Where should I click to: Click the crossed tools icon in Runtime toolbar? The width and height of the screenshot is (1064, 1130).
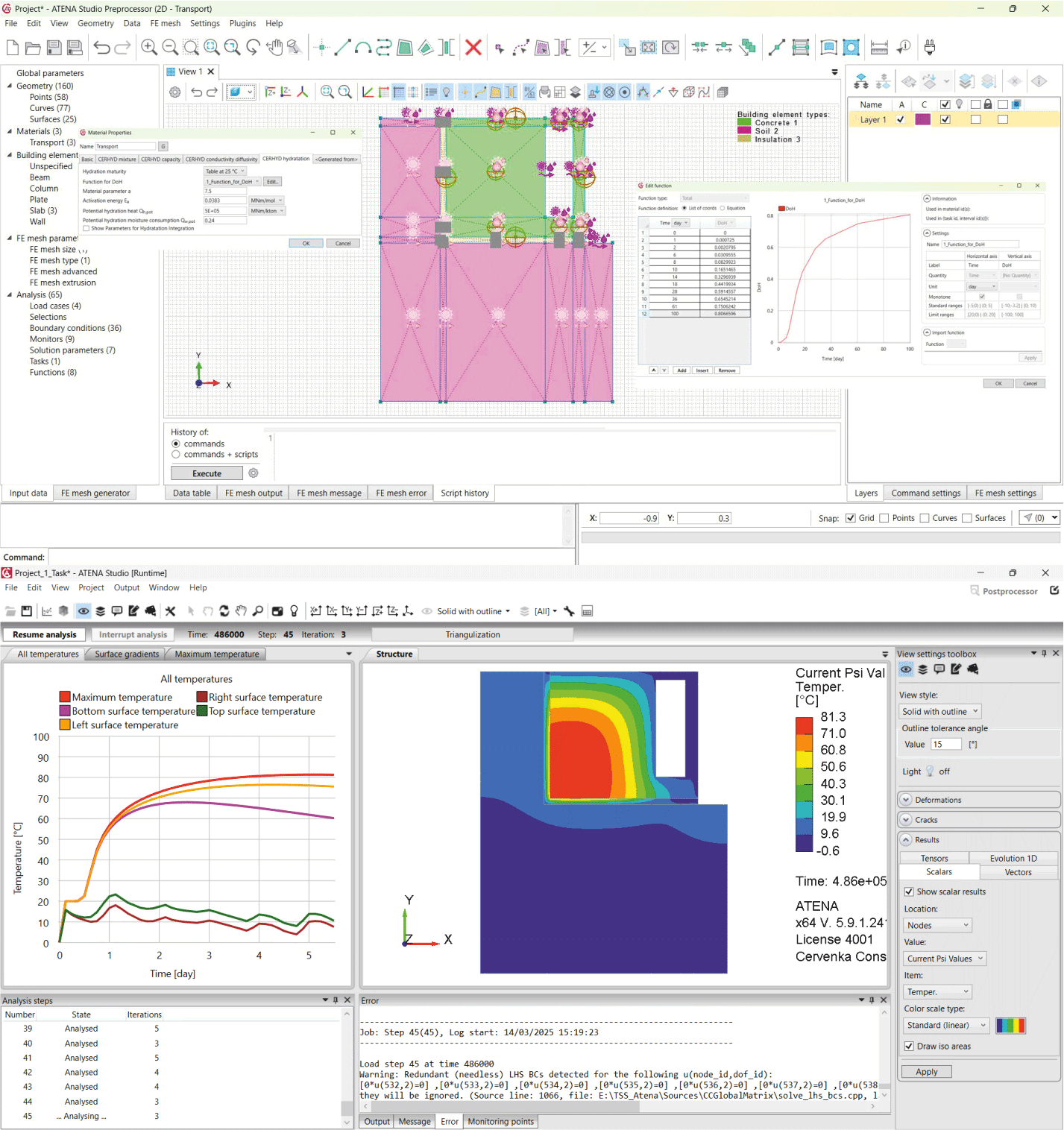(170, 611)
